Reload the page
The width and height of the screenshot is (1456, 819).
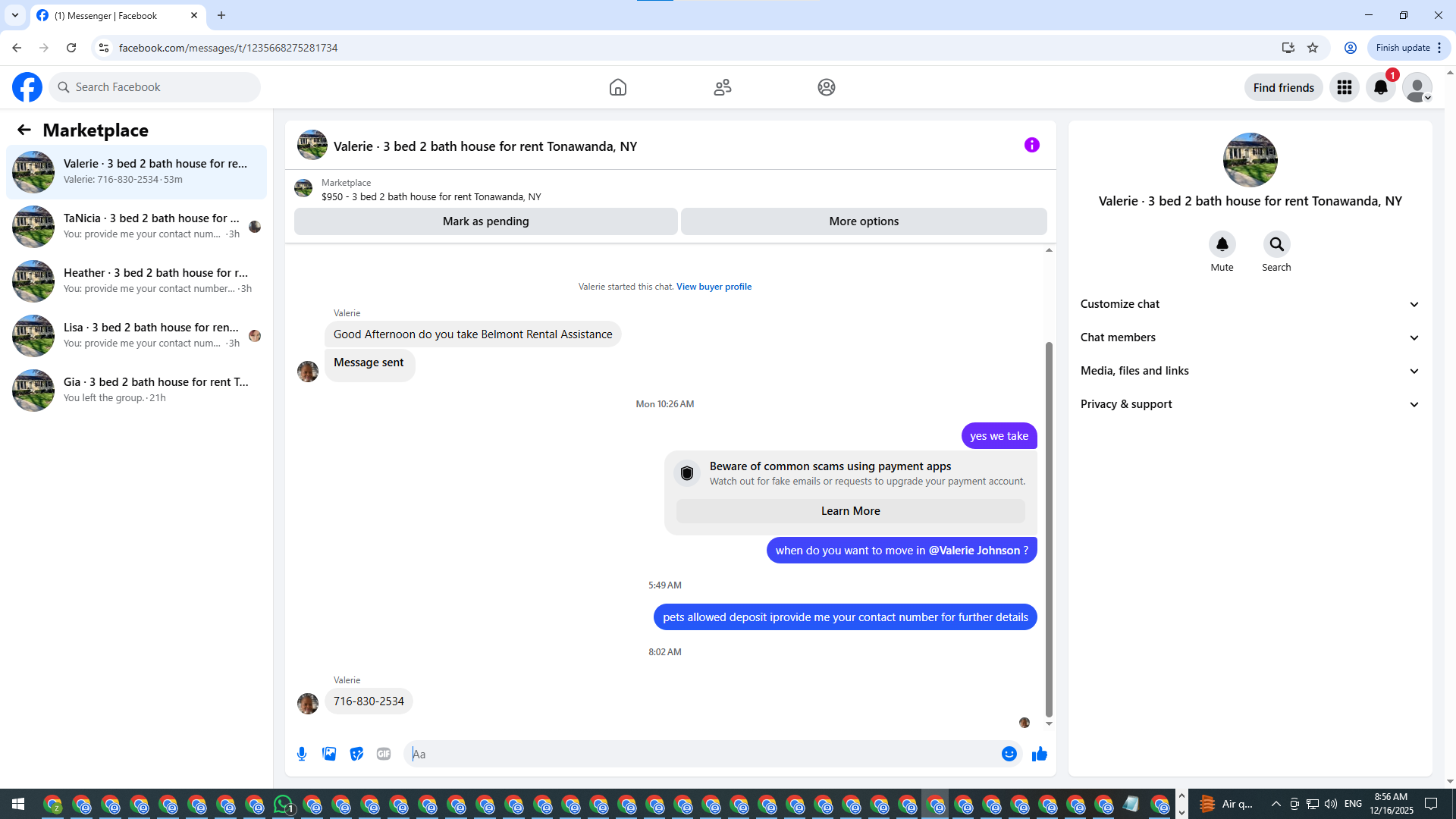[x=71, y=48]
